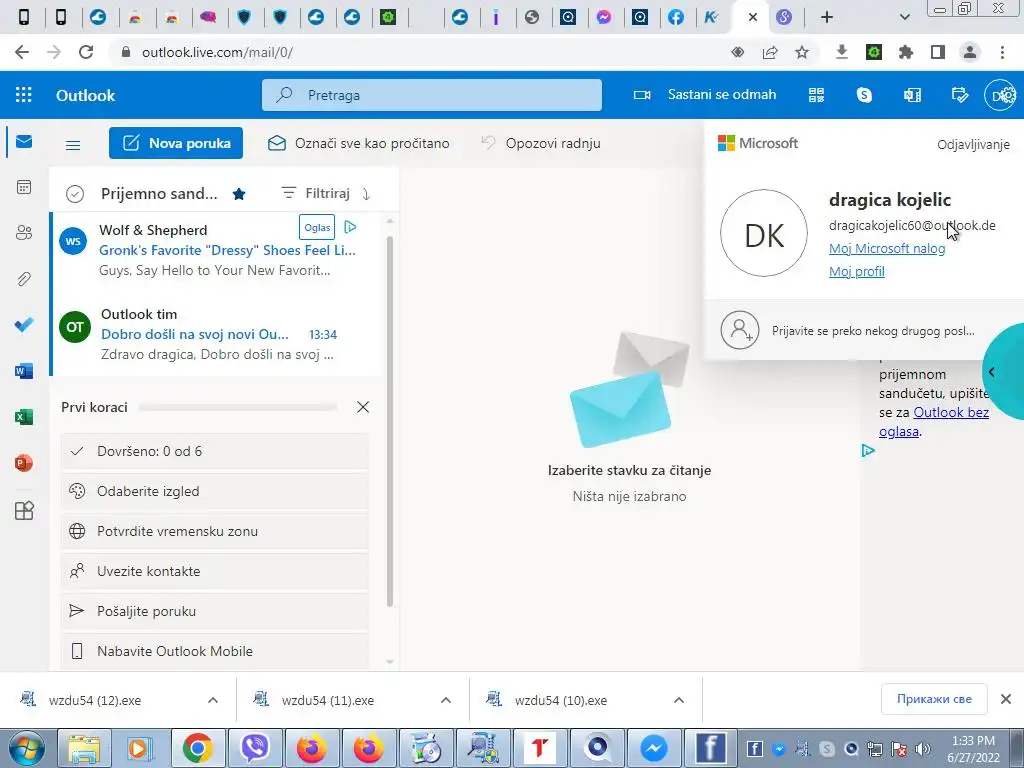Share this page from the address bar
1024x768 pixels.
click(x=770, y=52)
